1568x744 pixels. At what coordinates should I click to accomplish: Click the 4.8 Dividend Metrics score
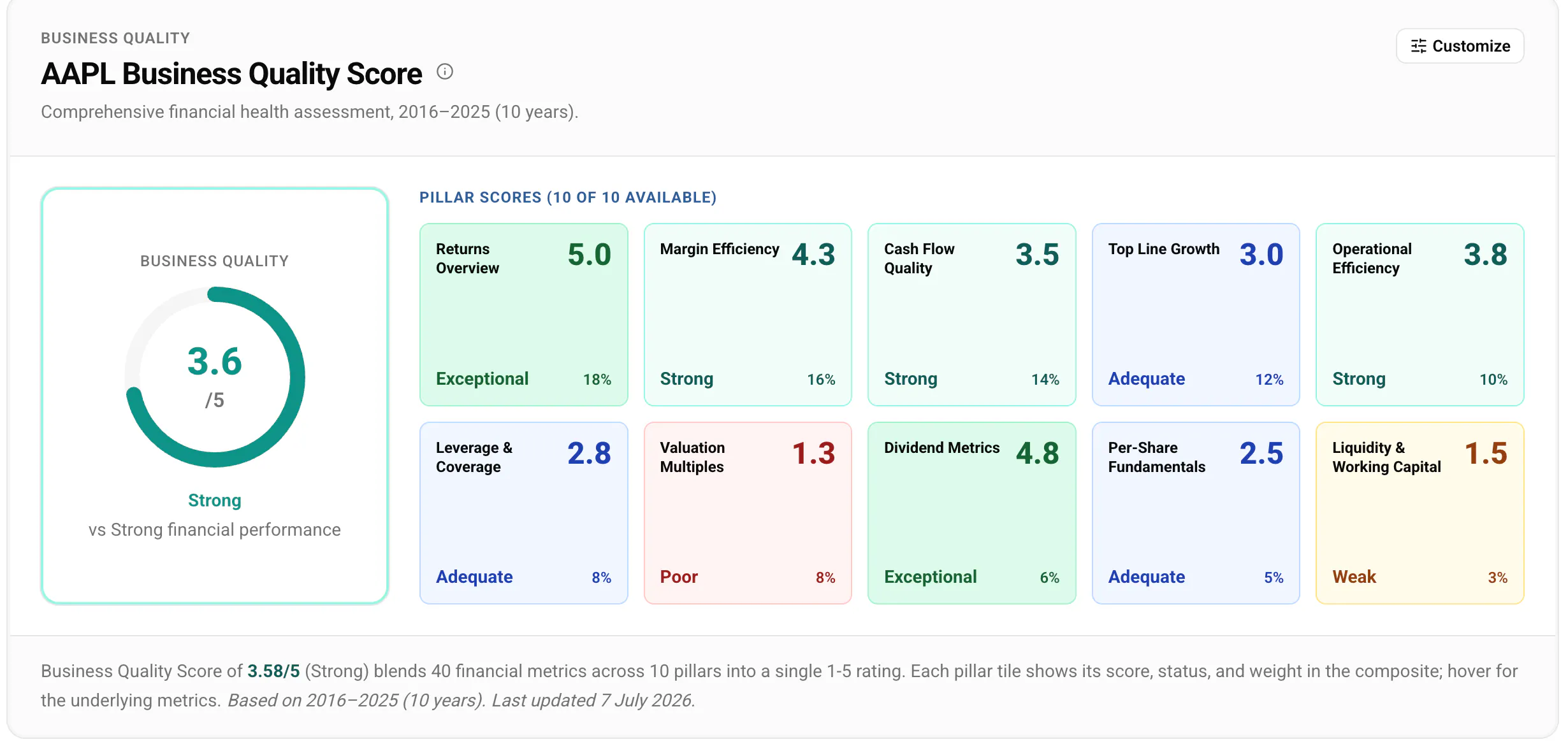[x=1037, y=454]
